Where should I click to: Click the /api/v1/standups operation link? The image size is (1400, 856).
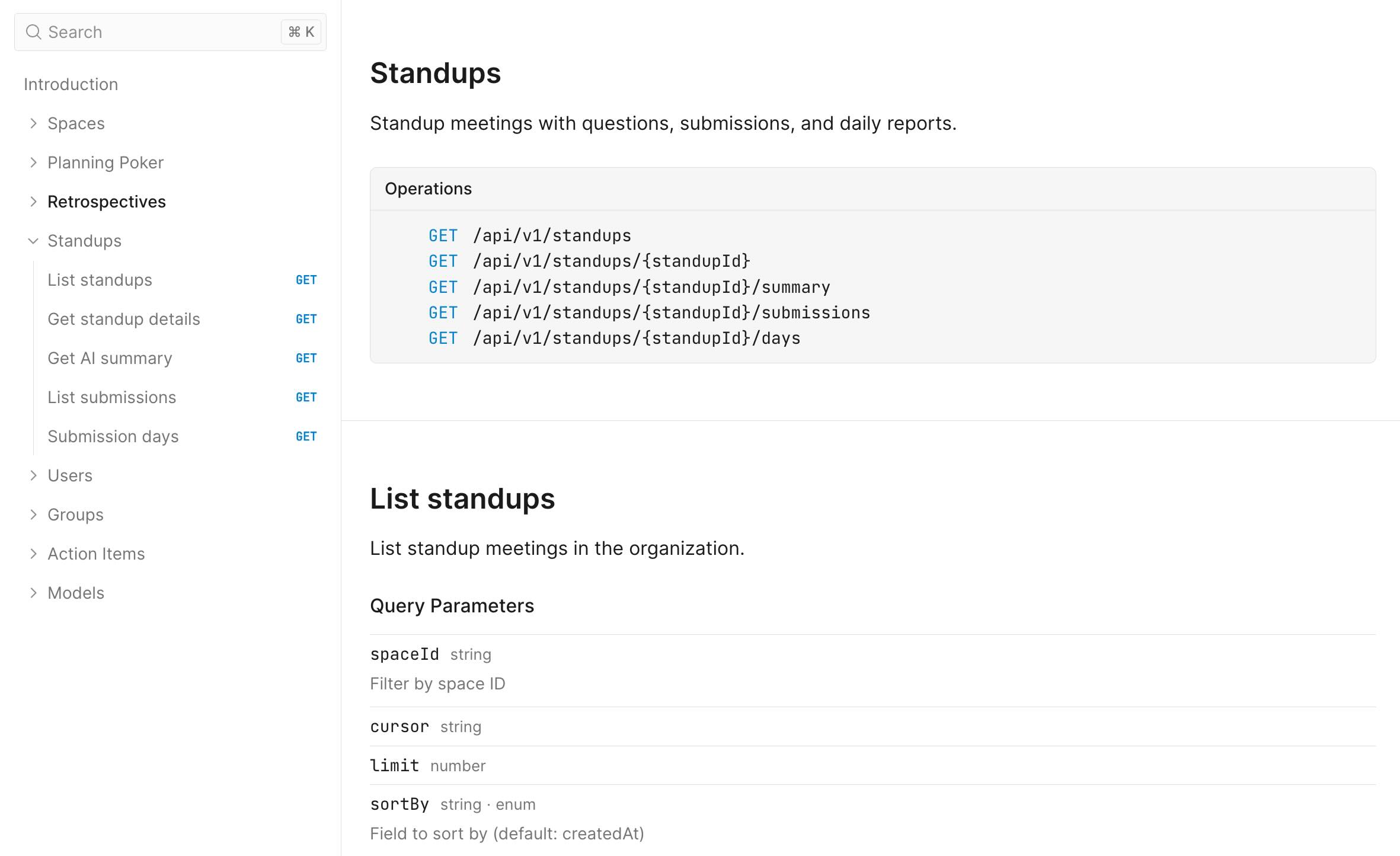[x=552, y=236]
